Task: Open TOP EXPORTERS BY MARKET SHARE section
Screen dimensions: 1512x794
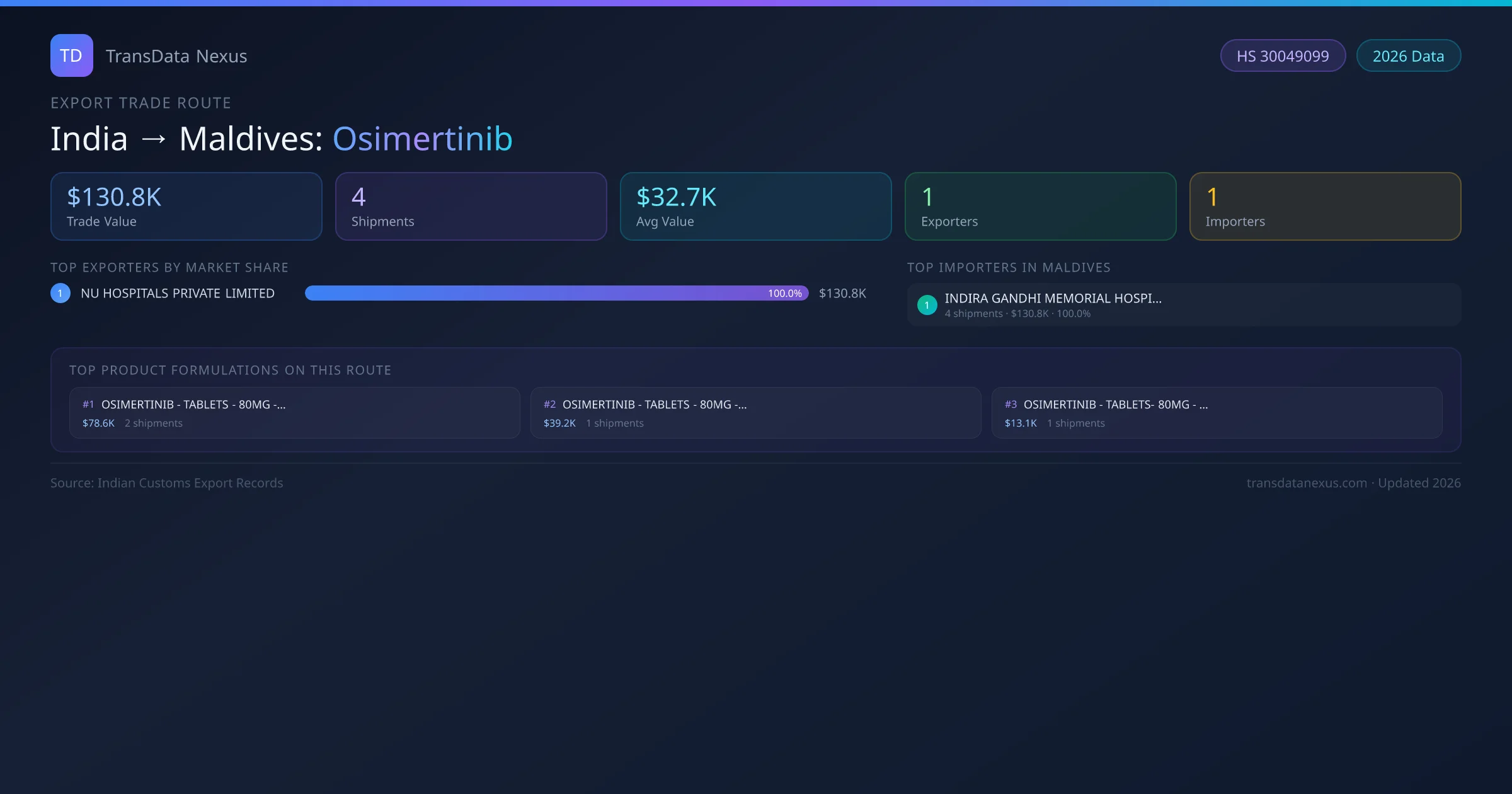Action: click(x=169, y=267)
